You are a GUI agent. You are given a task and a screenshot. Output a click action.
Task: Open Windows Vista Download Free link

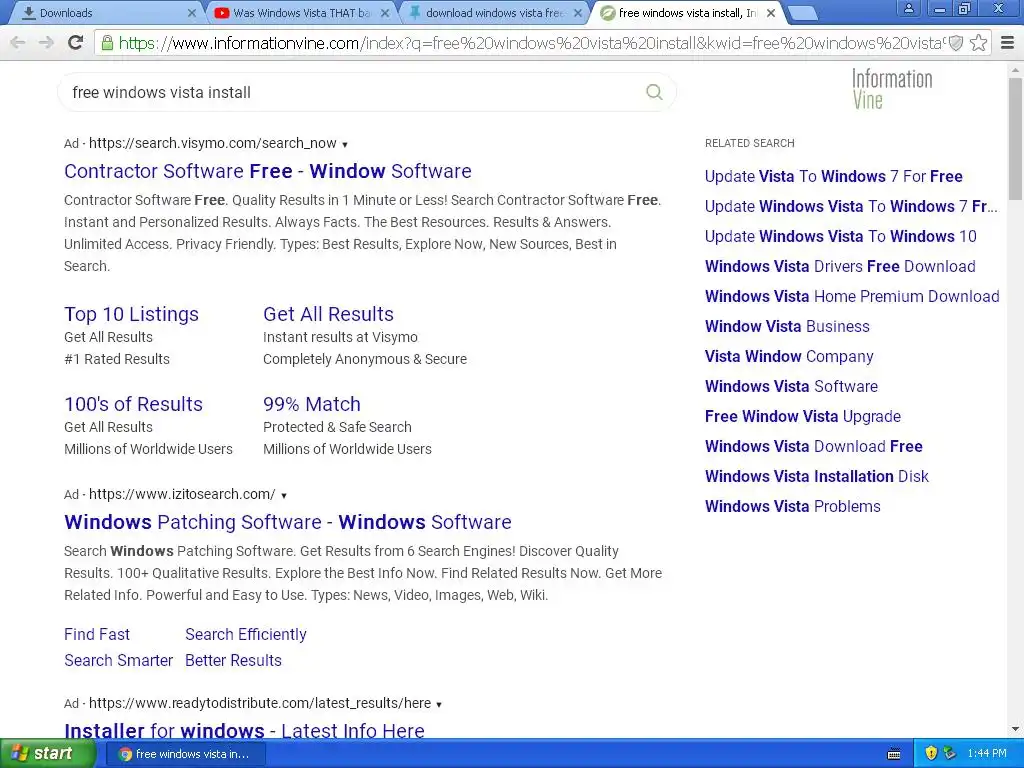coord(814,447)
